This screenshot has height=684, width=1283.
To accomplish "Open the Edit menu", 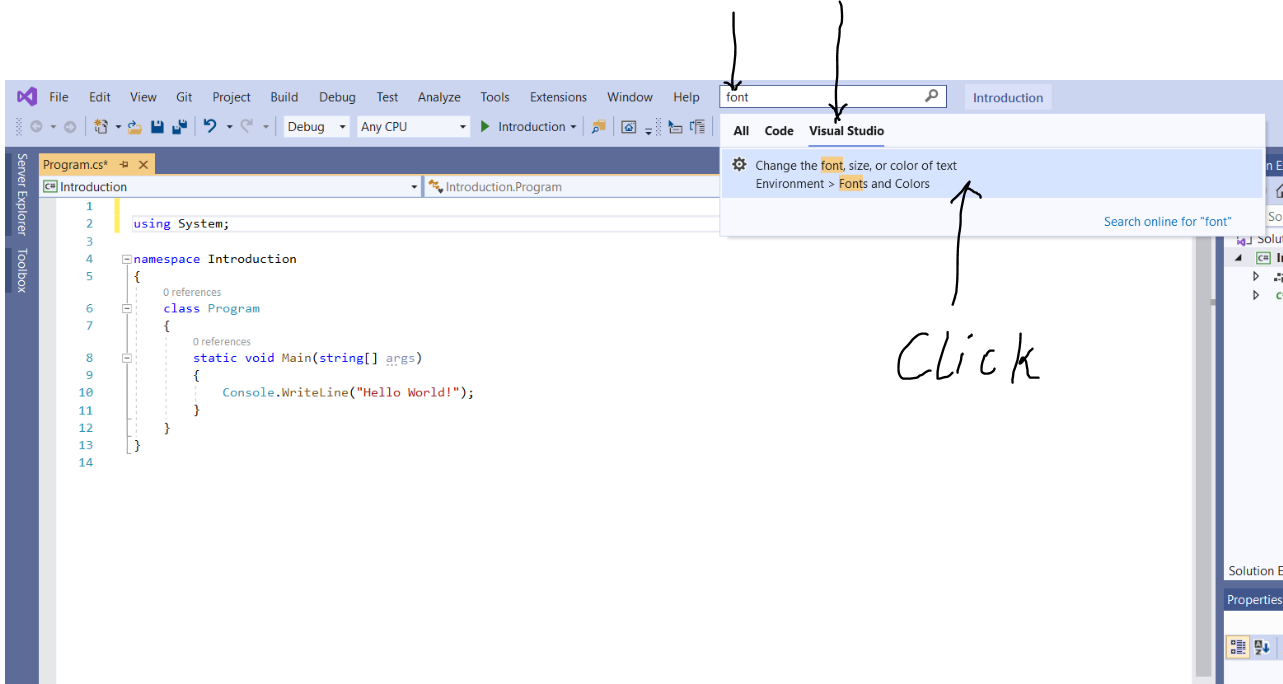I will coord(100,97).
